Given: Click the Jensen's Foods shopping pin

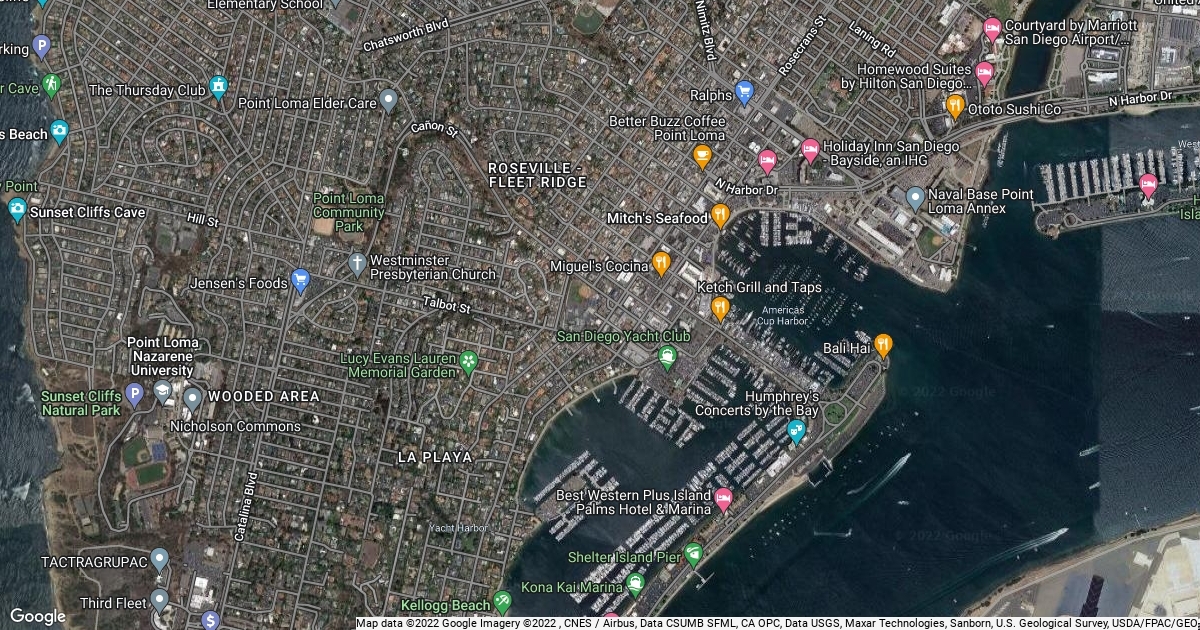Looking at the screenshot, I should click(299, 281).
